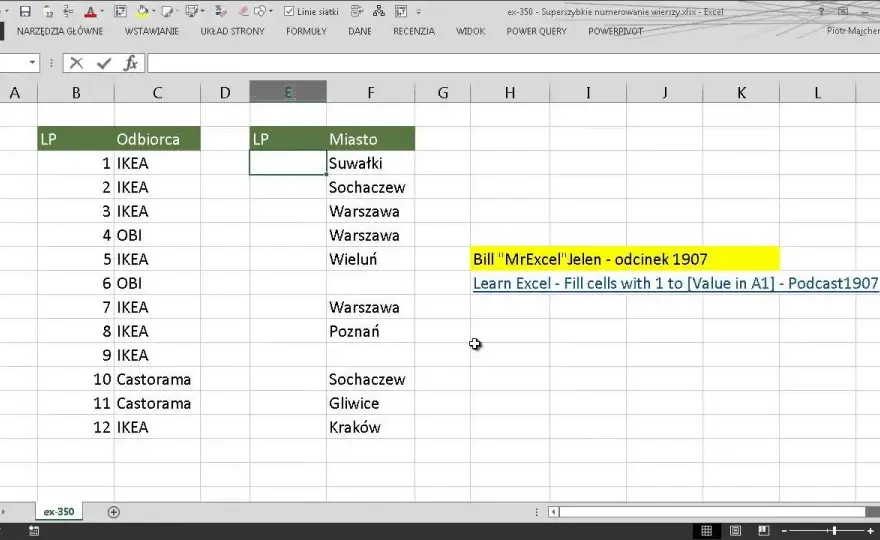Open the fill color dropdown arrow
Screen dimensions: 880x540
(153, 11)
